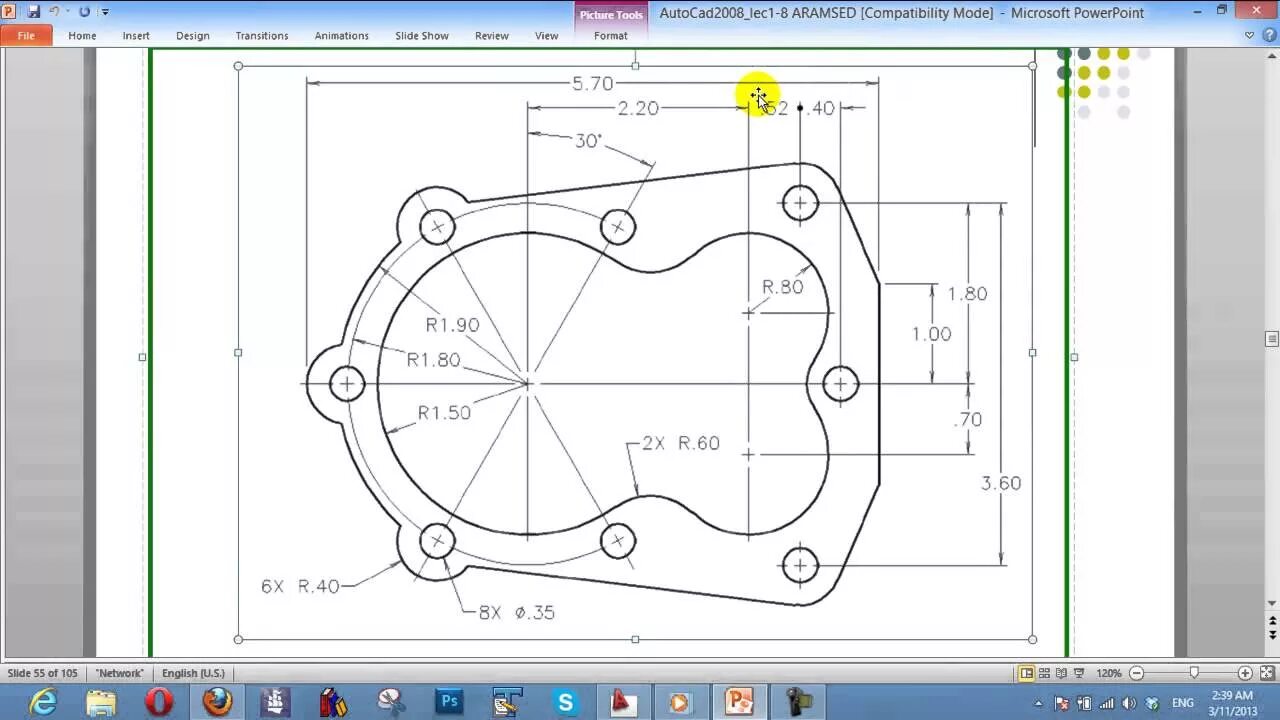Open the sailing ship icon in taskbar
This screenshot has height=720, width=1280.
click(x=275, y=702)
